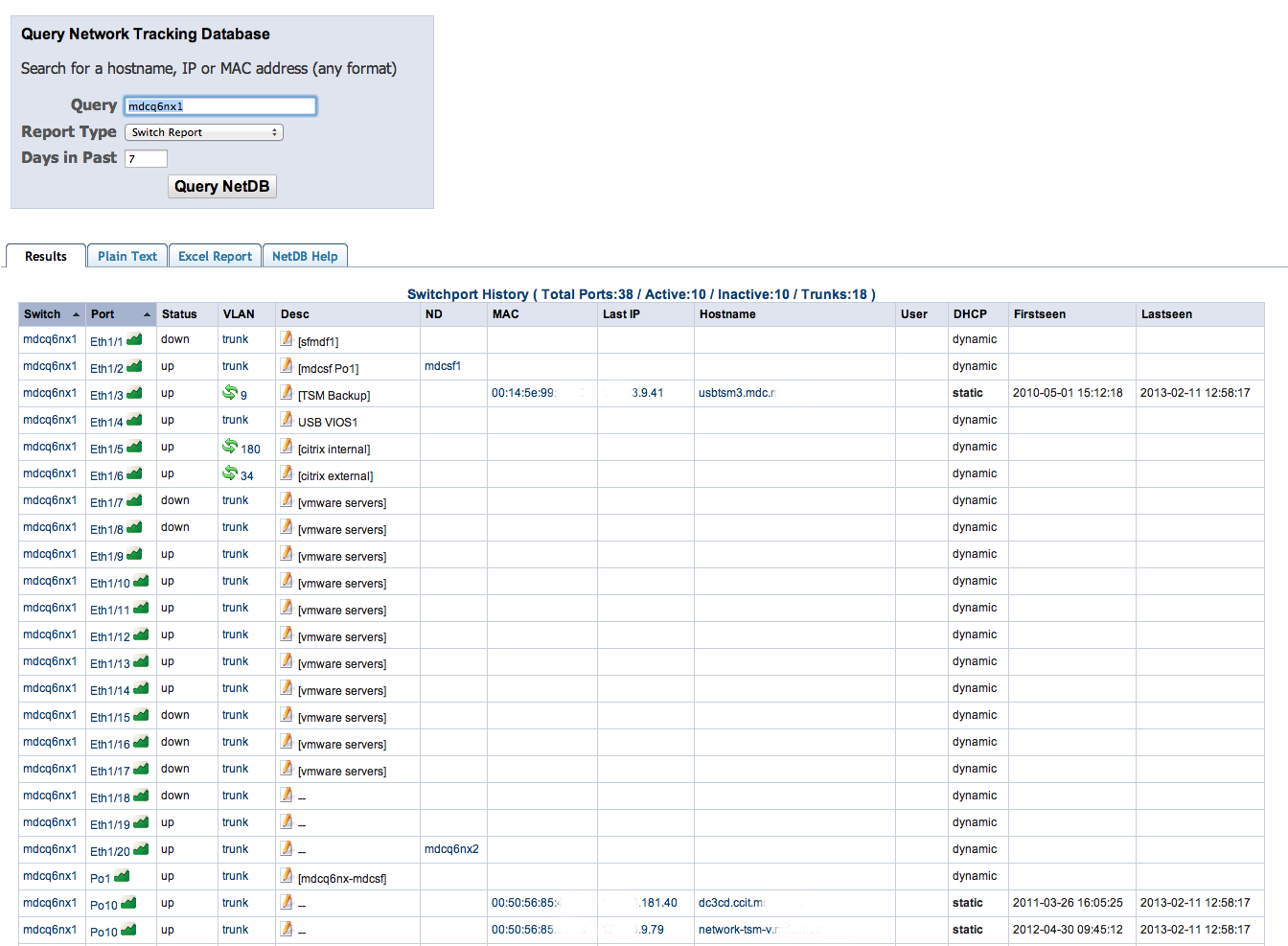Edit the description icon in Eth1/17 row
1288x946 pixels.
point(287,768)
